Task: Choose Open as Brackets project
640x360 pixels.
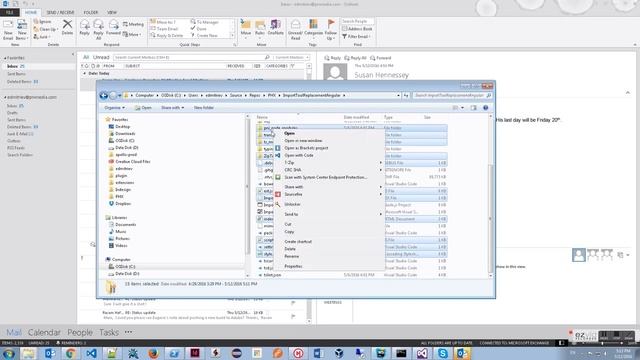Action: point(306,148)
